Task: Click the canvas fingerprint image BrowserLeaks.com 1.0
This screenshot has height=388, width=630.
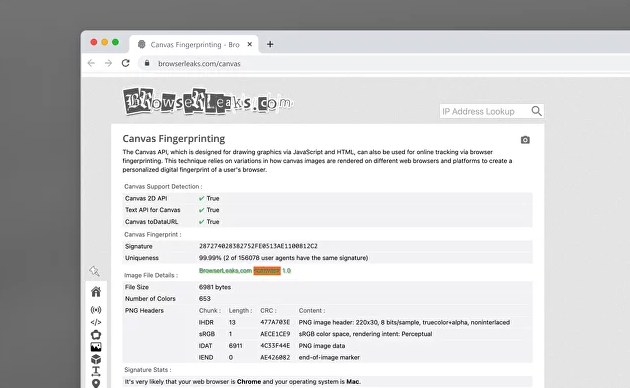Action: pos(245,271)
